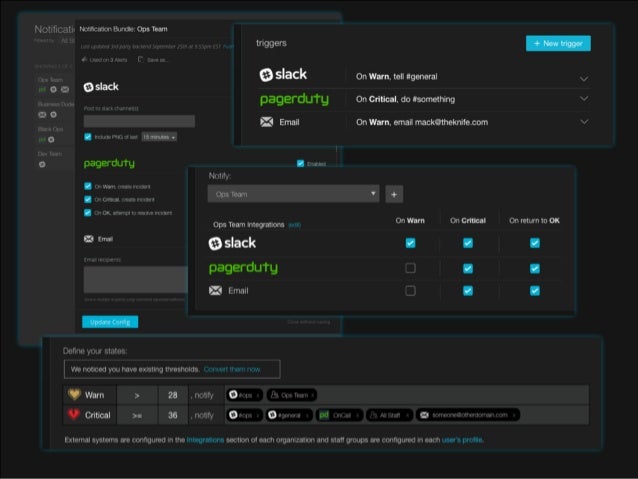
Task: Select Ops Team in the notifications sidebar
Action: pyautogui.click(x=50, y=80)
